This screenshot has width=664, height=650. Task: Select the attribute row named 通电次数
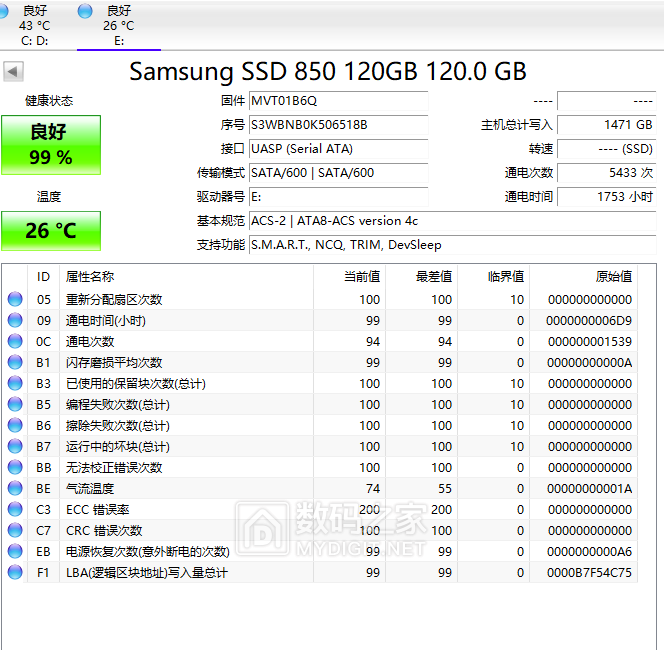pyautogui.click(x=320, y=341)
